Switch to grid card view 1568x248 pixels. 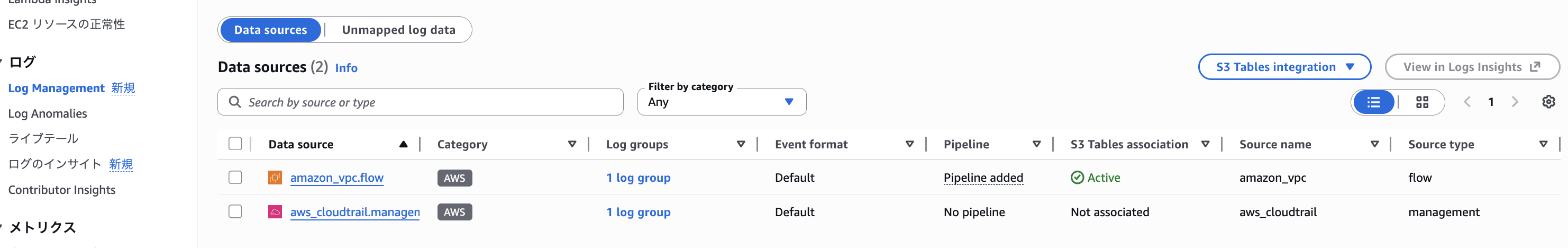[x=1422, y=102]
